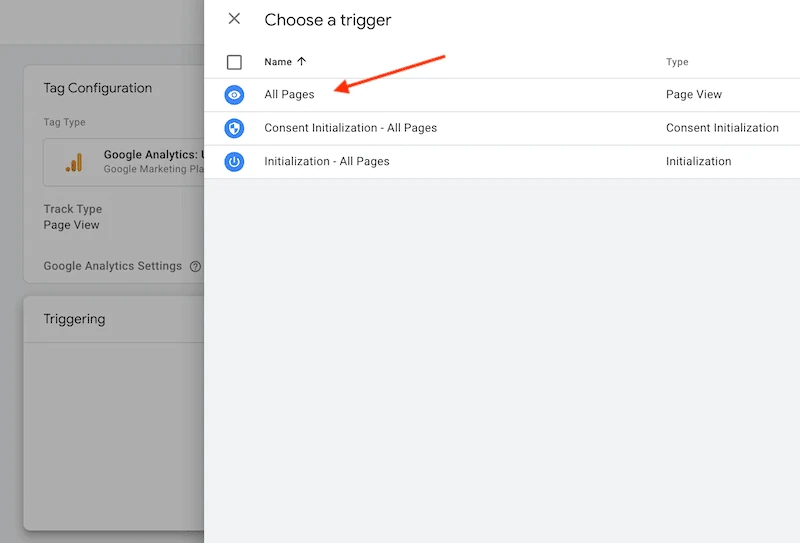Close the Choose a trigger panel

tap(234, 19)
